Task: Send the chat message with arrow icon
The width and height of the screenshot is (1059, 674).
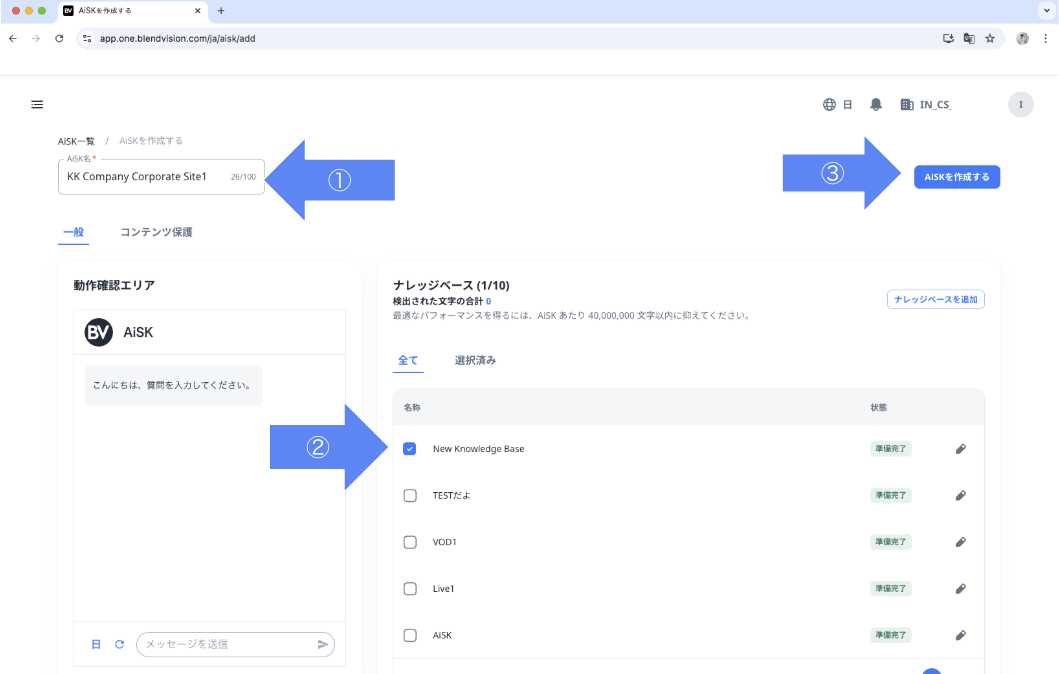Action: 323,644
